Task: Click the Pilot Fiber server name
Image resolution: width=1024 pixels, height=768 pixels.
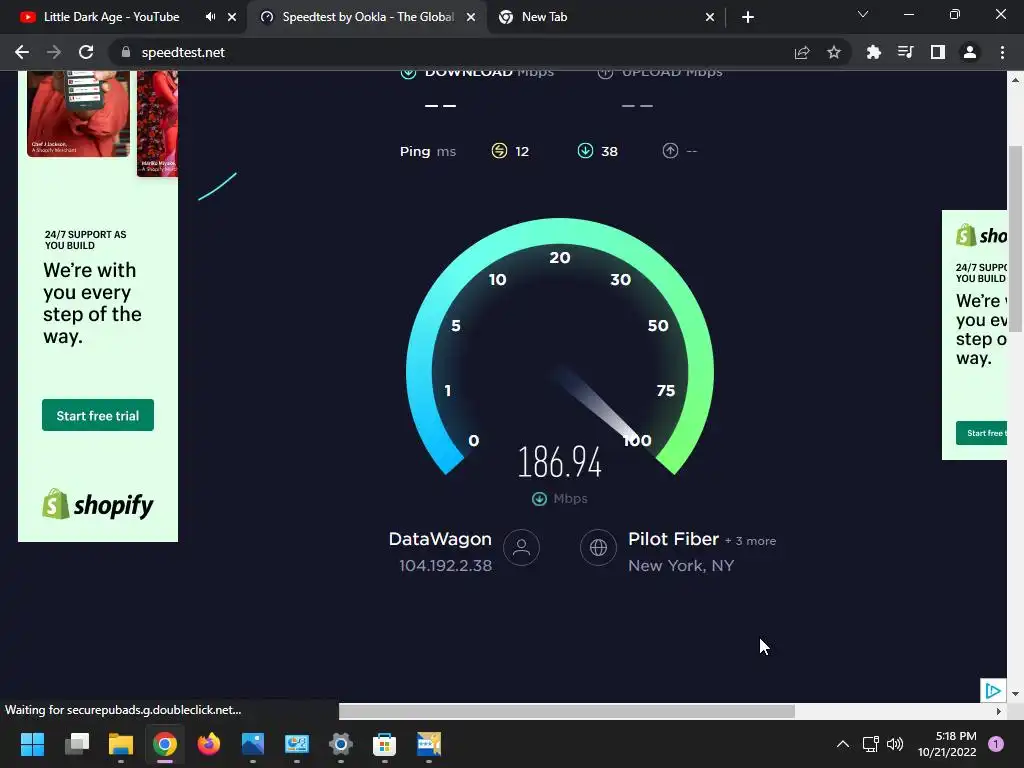Action: tap(673, 539)
